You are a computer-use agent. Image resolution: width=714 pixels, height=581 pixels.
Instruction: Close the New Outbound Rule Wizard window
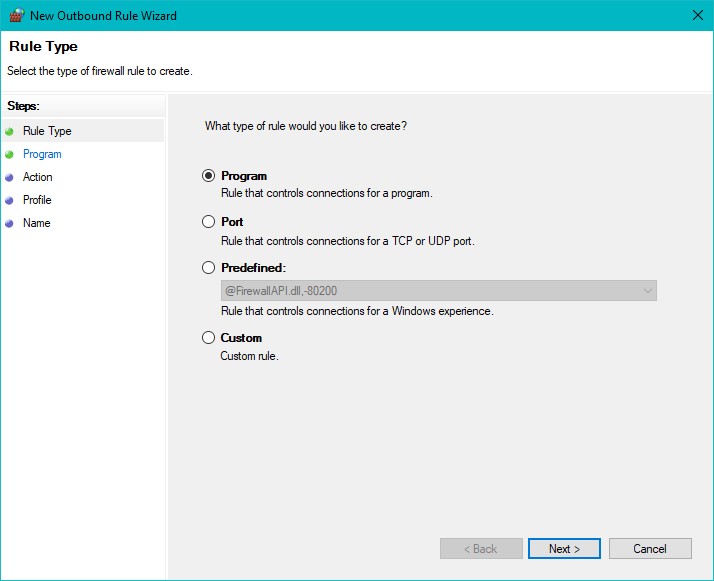pos(697,15)
